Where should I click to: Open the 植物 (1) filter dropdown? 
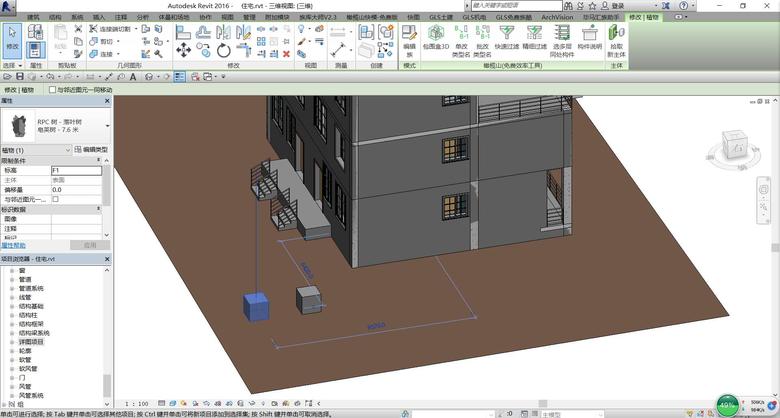pyautogui.click(x=66, y=149)
